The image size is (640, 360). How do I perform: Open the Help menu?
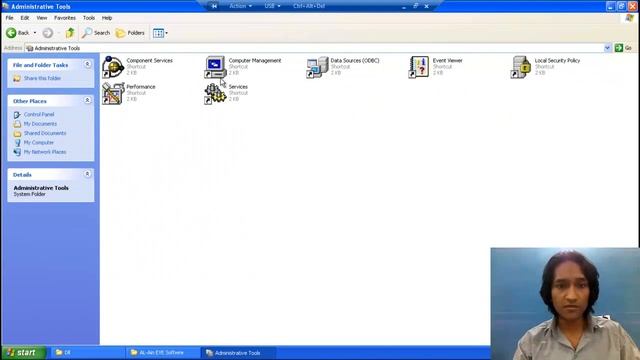[107, 18]
